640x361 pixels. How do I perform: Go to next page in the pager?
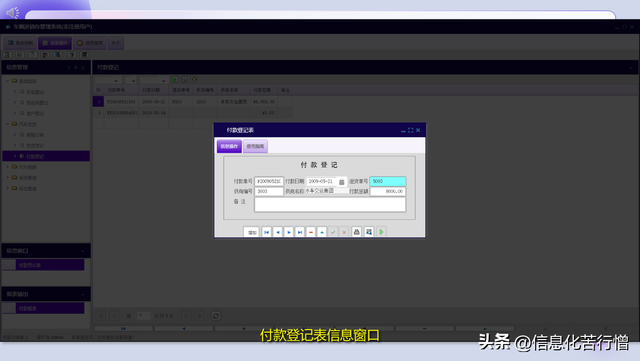[186, 316]
